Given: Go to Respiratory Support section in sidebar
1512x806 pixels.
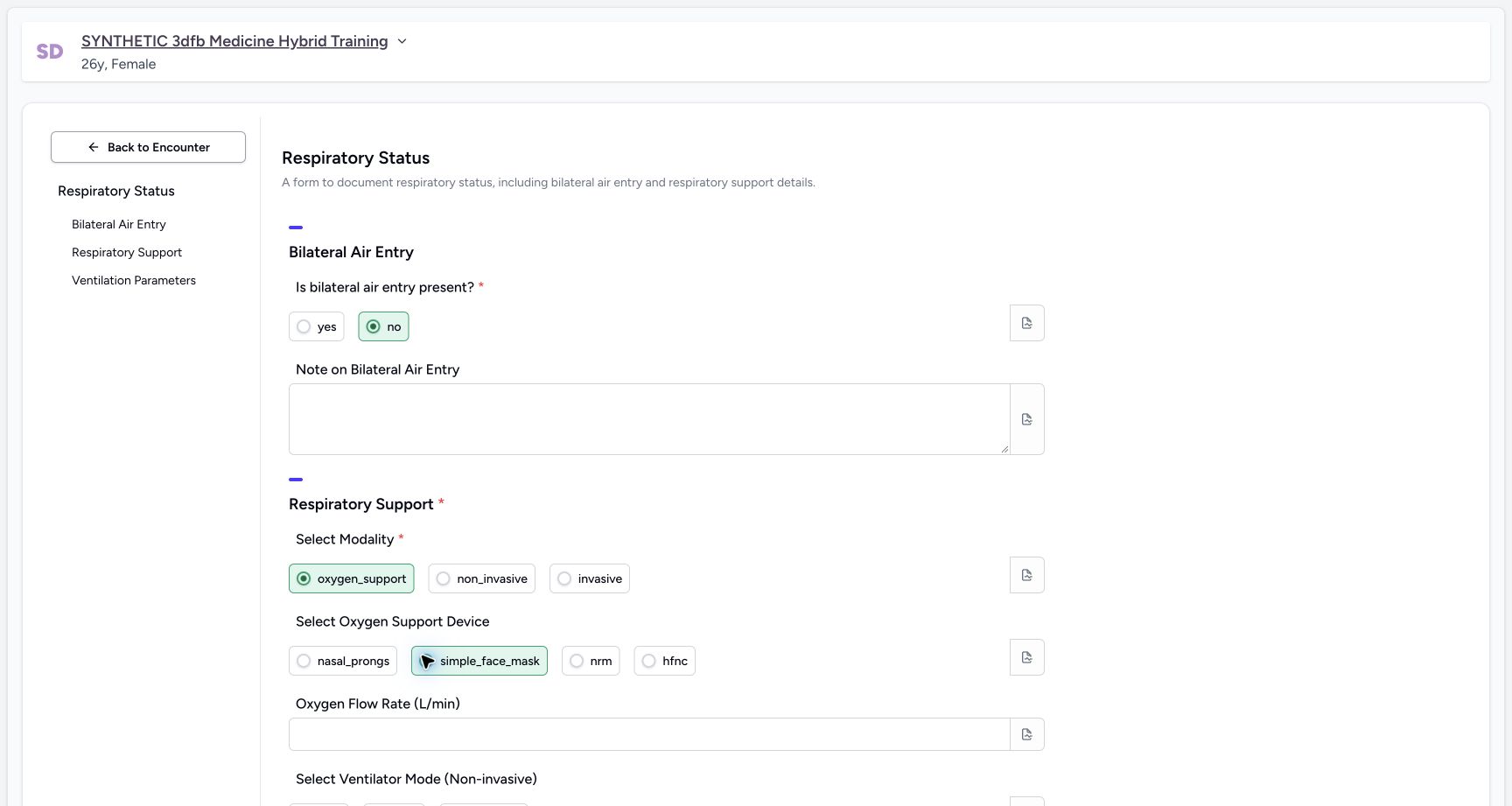Looking at the screenshot, I should [x=127, y=252].
